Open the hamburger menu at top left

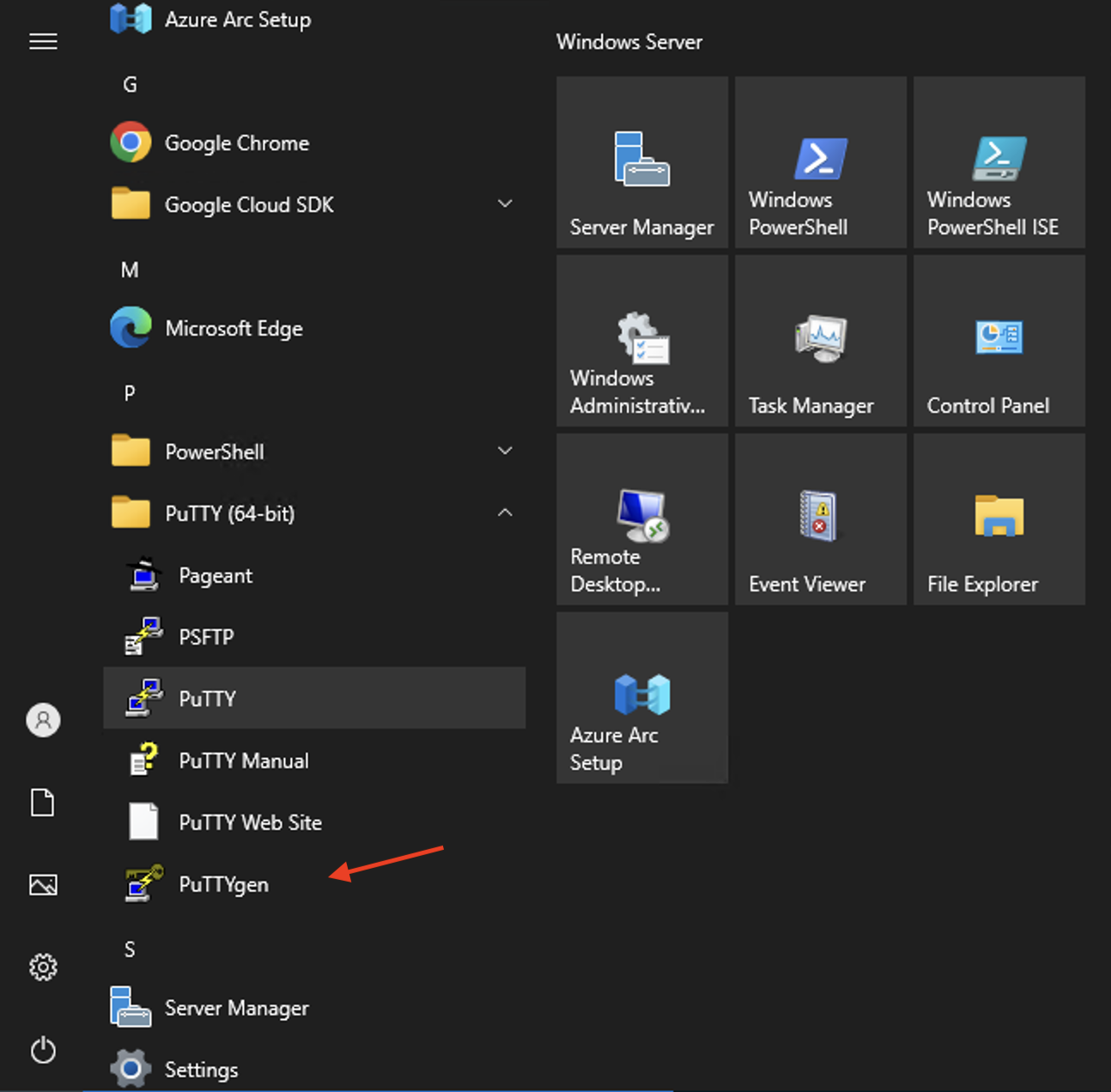tap(43, 41)
